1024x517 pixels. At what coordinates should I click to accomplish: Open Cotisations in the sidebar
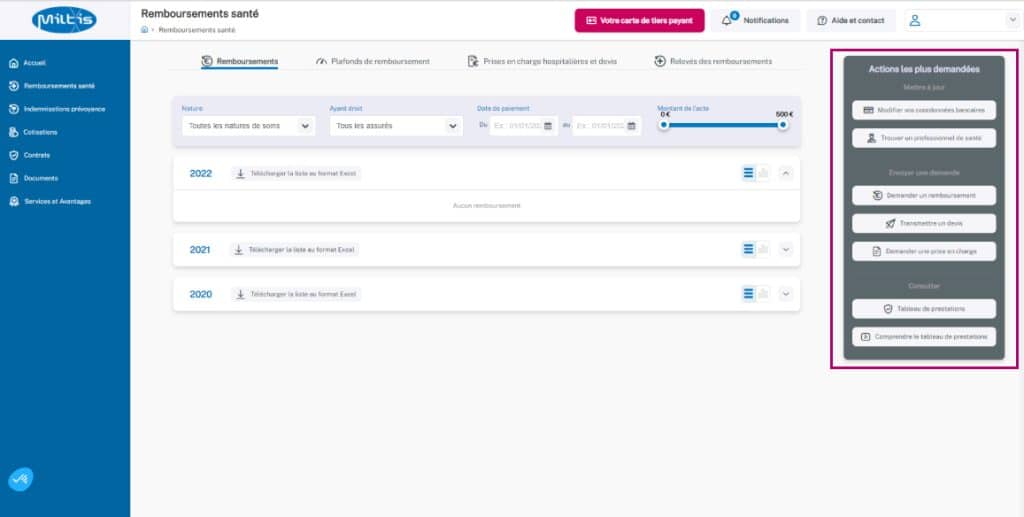[x=40, y=132]
